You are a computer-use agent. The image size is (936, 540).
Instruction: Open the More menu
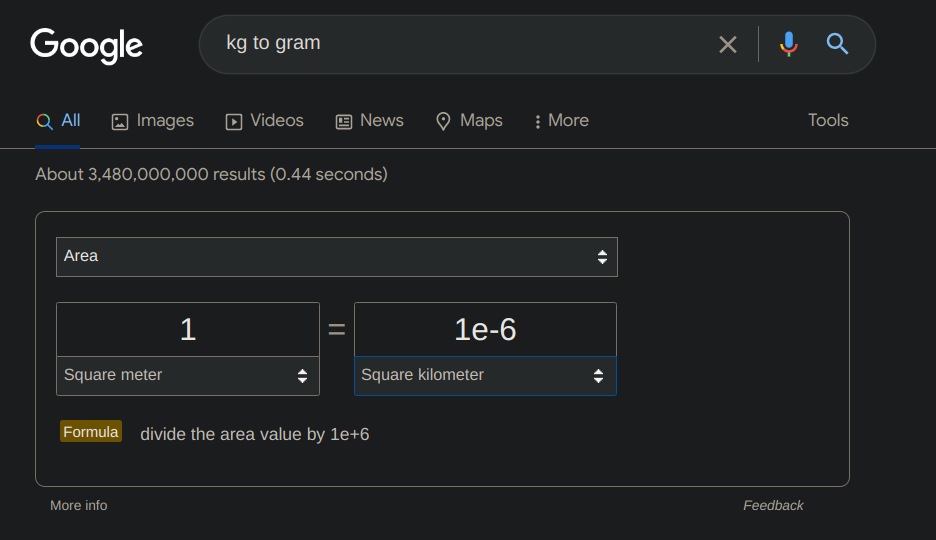coord(561,121)
